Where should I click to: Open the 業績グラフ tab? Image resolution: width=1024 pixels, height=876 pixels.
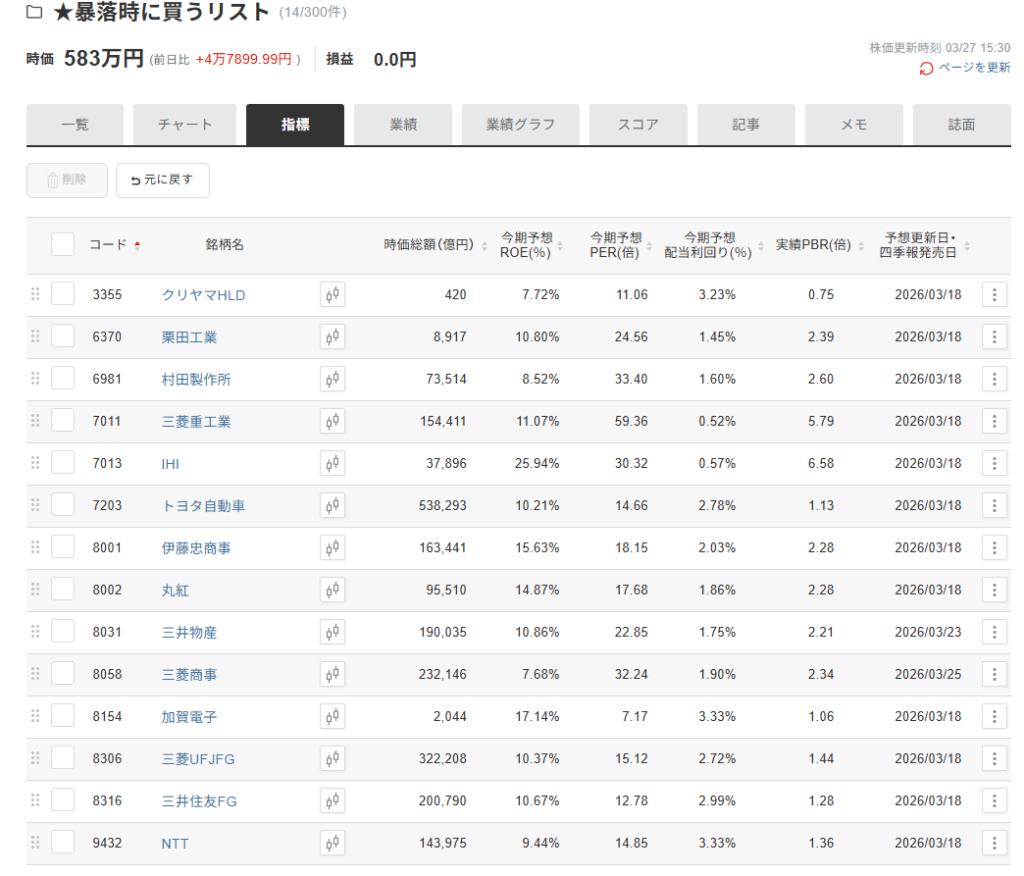(x=520, y=125)
